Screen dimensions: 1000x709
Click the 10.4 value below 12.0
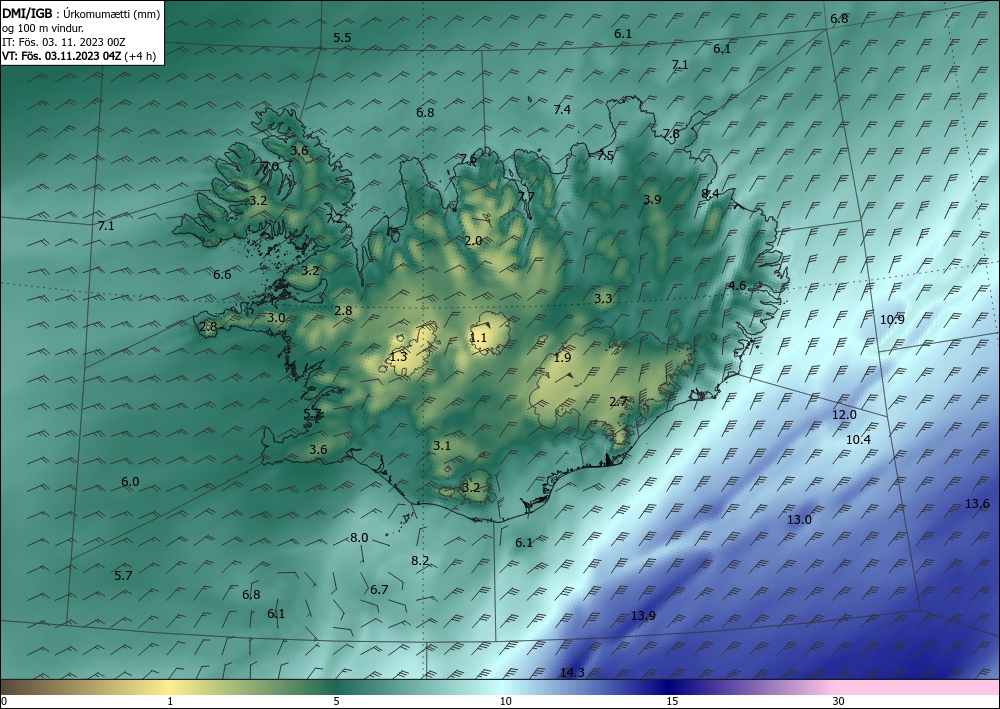click(x=858, y=440)
